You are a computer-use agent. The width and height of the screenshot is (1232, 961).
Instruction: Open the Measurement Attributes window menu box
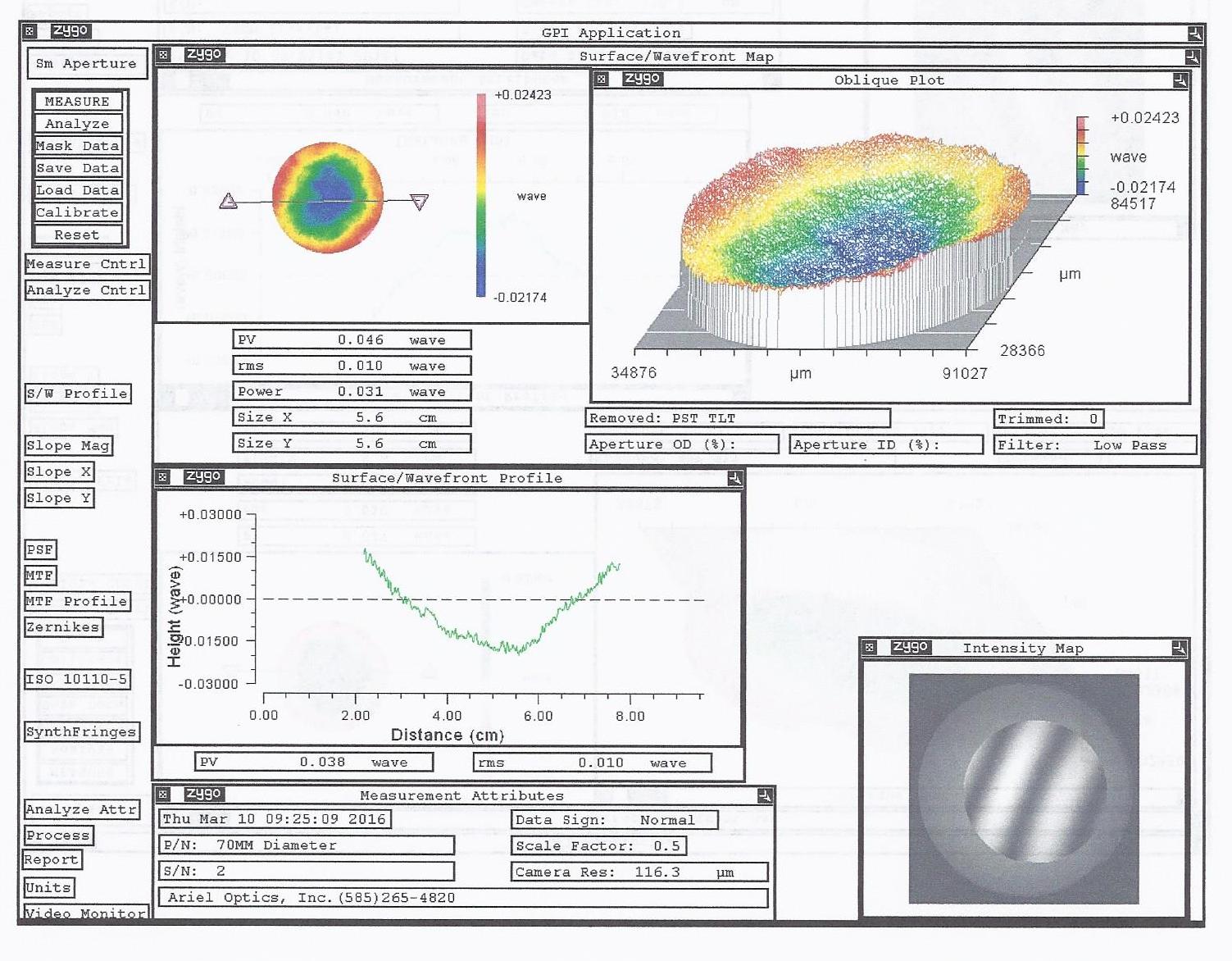click(163, 795)
